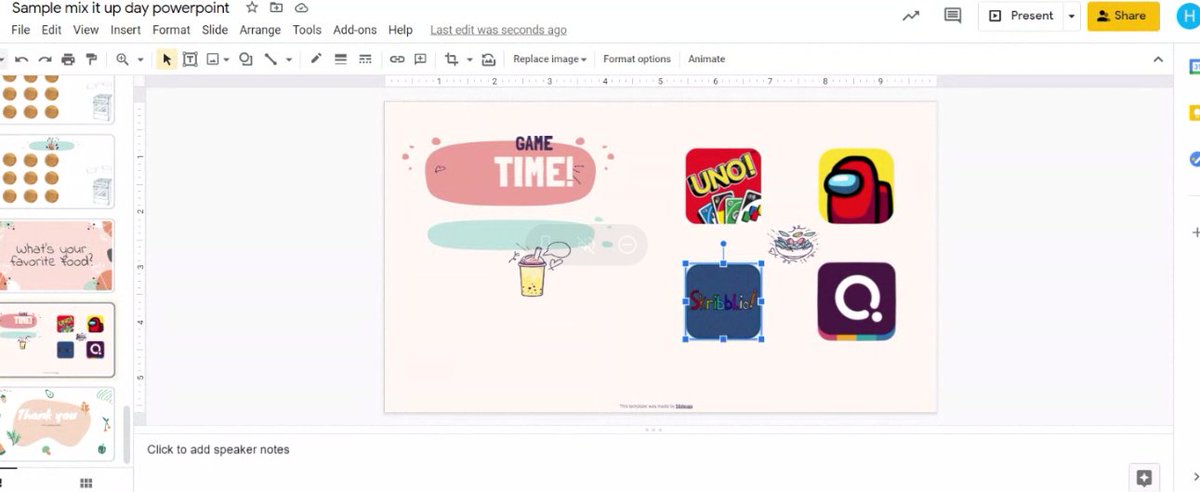The width and height of the screenshot is (1200, 492).
Task: Select the Text box tool
Action: pyautogui.click(x=190, y=59)
